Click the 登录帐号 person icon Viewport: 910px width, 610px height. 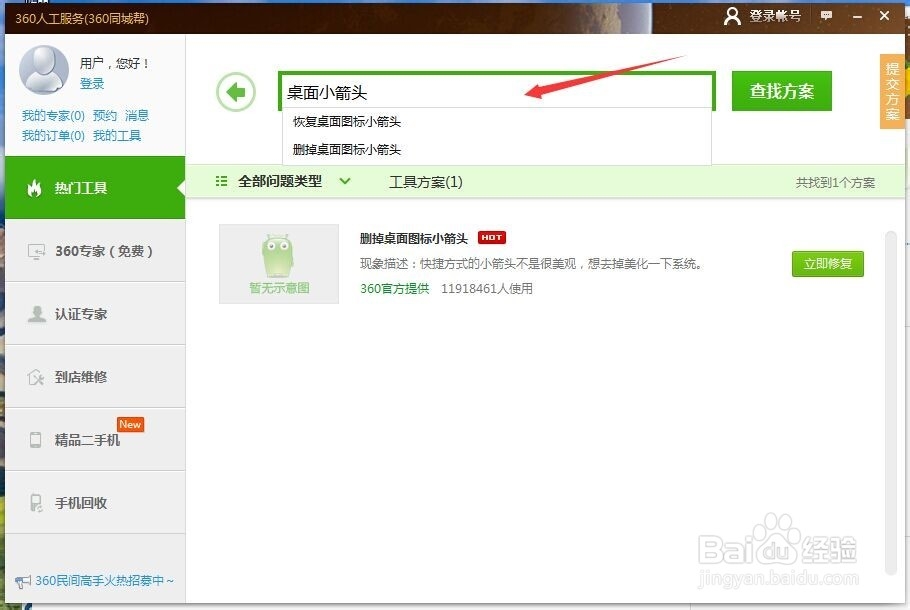732,16
